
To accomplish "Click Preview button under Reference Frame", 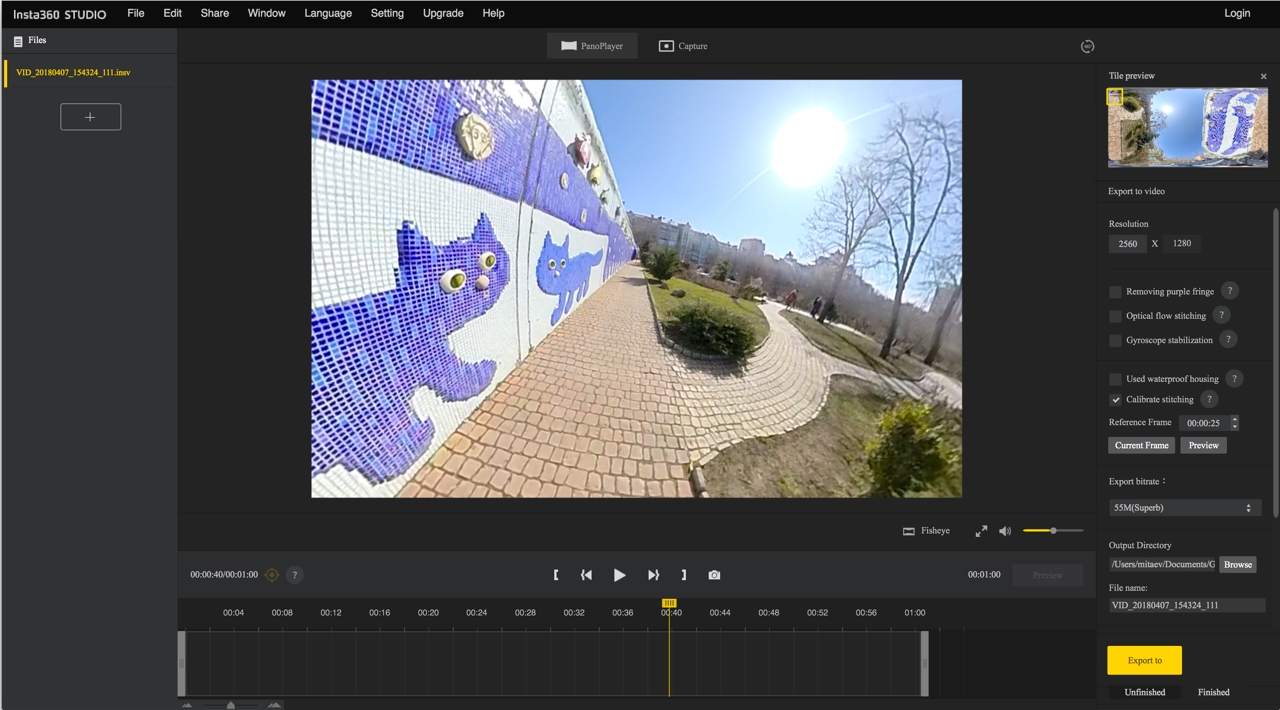I will 1203,445.
